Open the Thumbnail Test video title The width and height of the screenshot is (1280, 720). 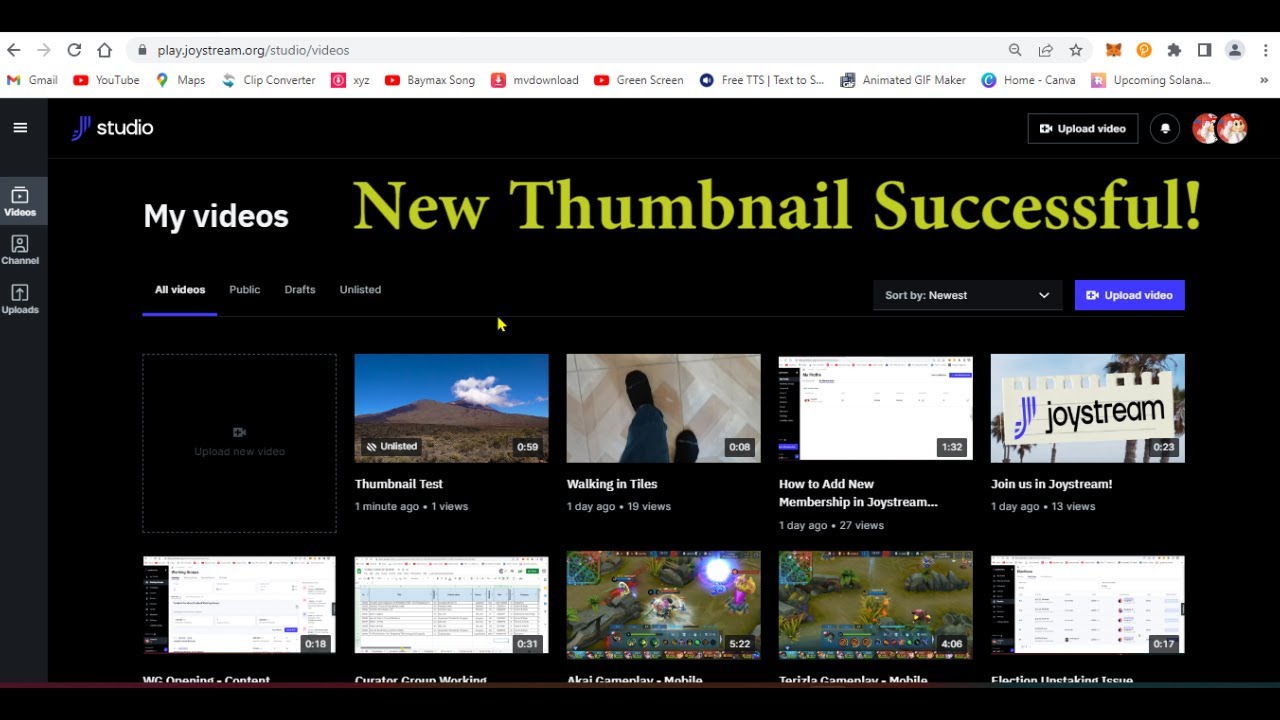pos(399,484)
